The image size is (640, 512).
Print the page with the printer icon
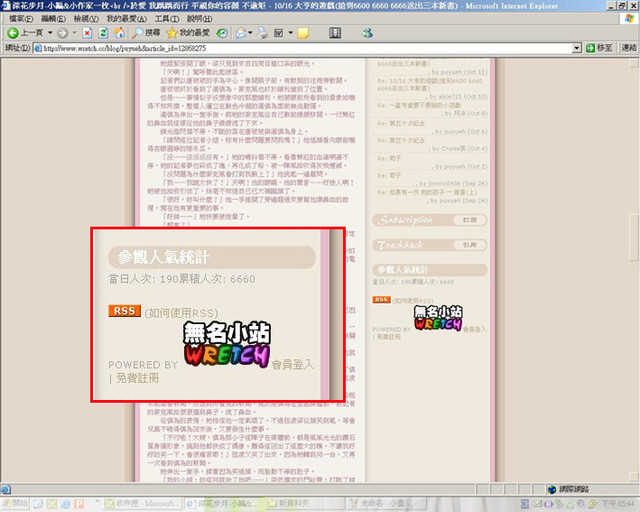262,33
